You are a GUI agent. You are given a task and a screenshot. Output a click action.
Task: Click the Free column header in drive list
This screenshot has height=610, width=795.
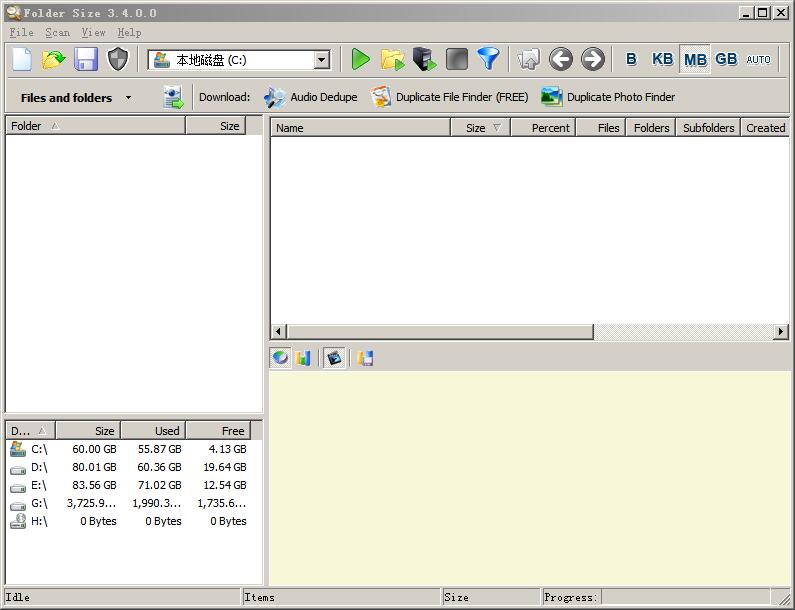218,430
